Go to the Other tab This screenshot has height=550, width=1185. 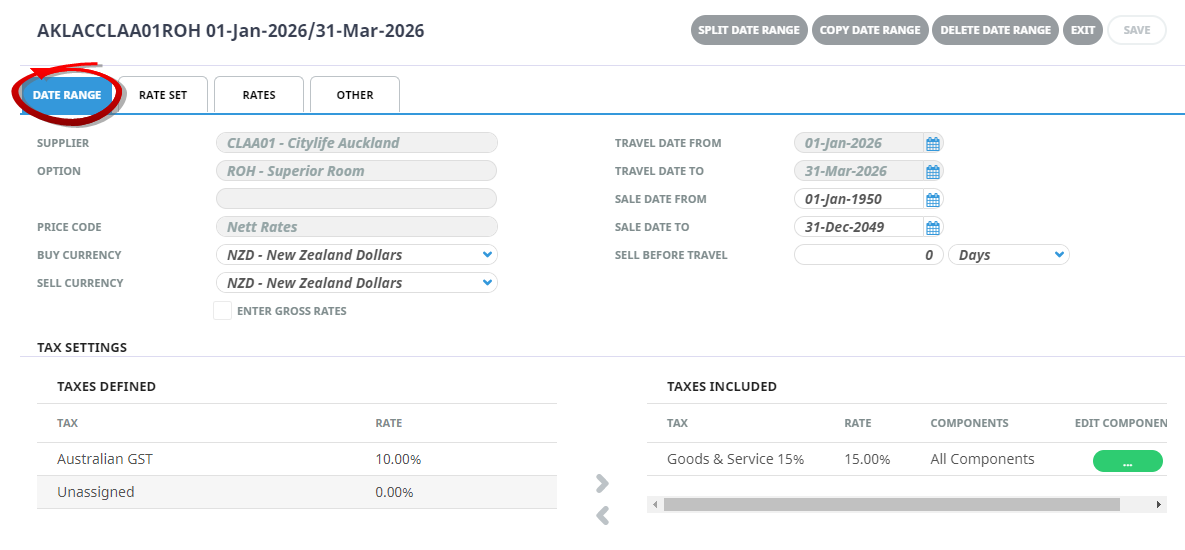(x=355, y=95)
